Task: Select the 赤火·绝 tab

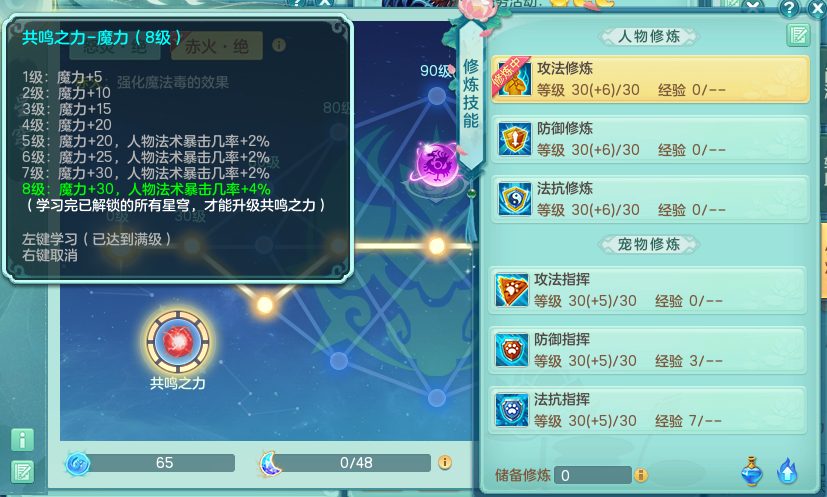Action: [x=216, y=46]
